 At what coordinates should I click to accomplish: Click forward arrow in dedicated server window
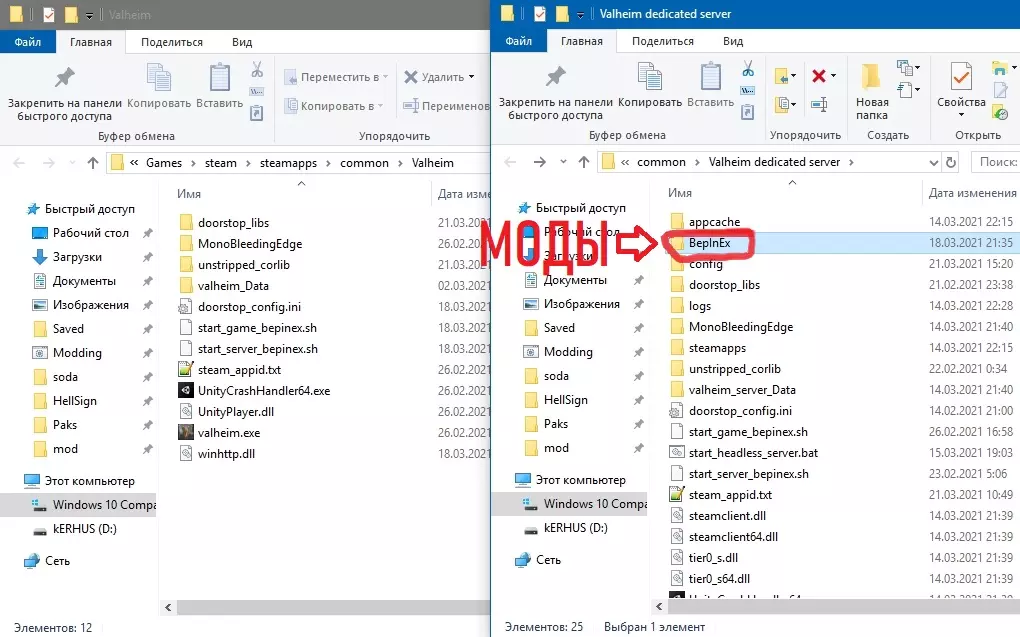[539, 162]
